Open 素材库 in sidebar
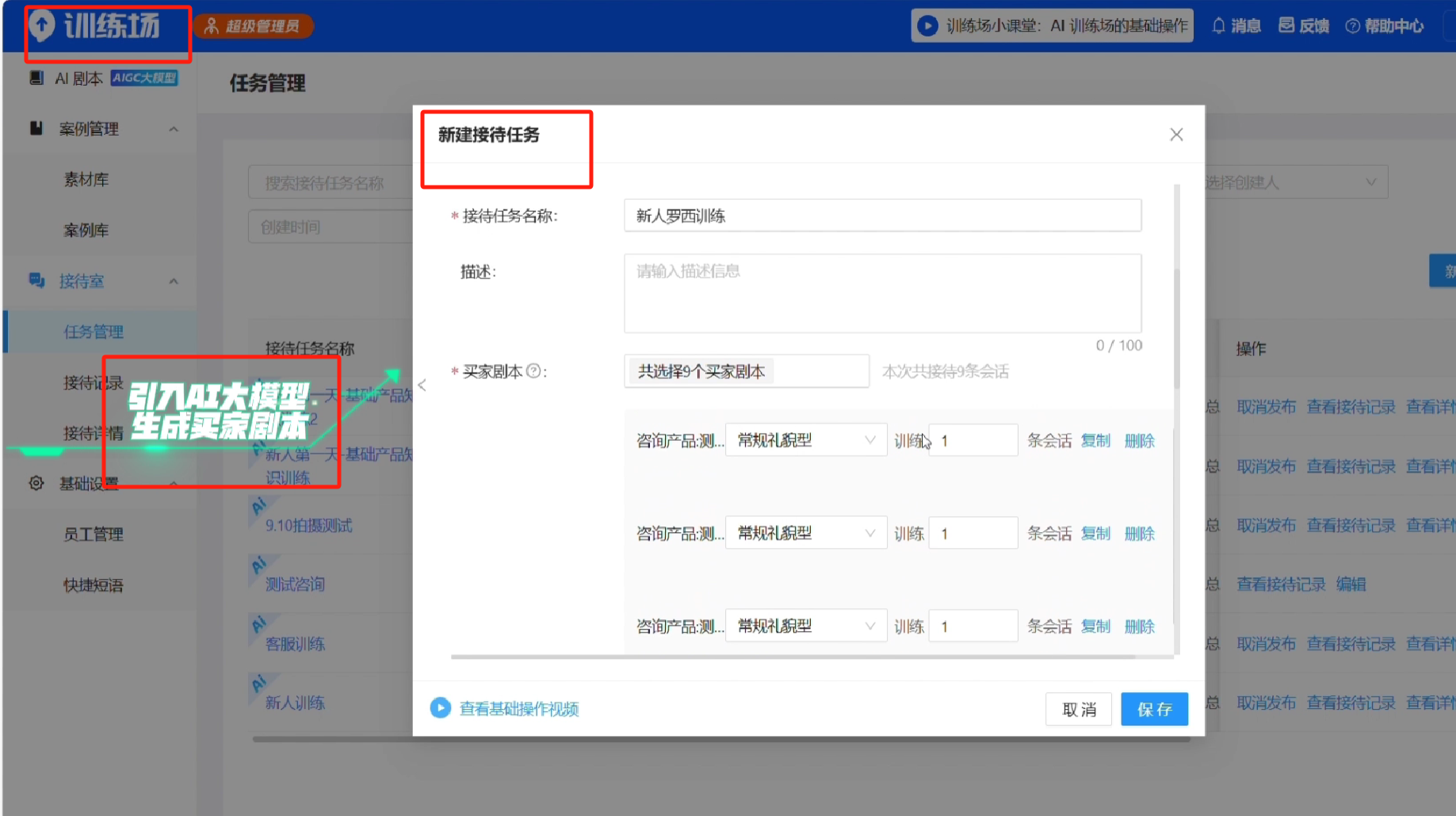Viewport: 1456px width, 816px height. click(x=86, y=179)
